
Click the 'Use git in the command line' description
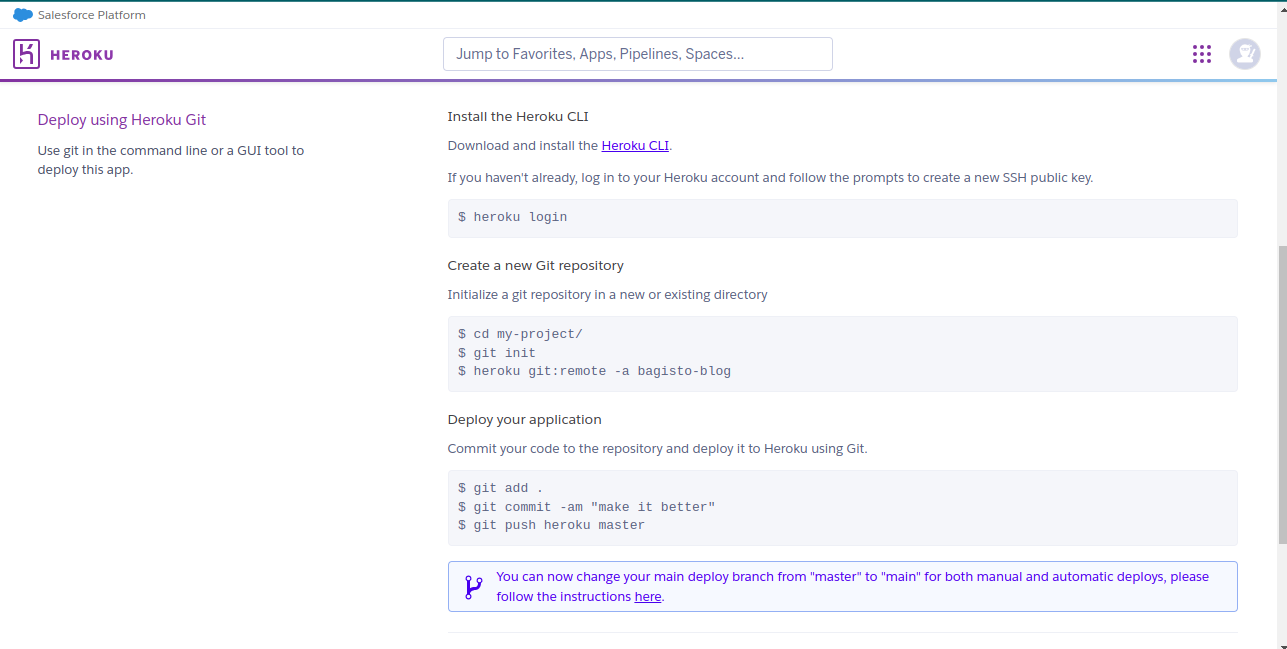[x=171, y=160]
